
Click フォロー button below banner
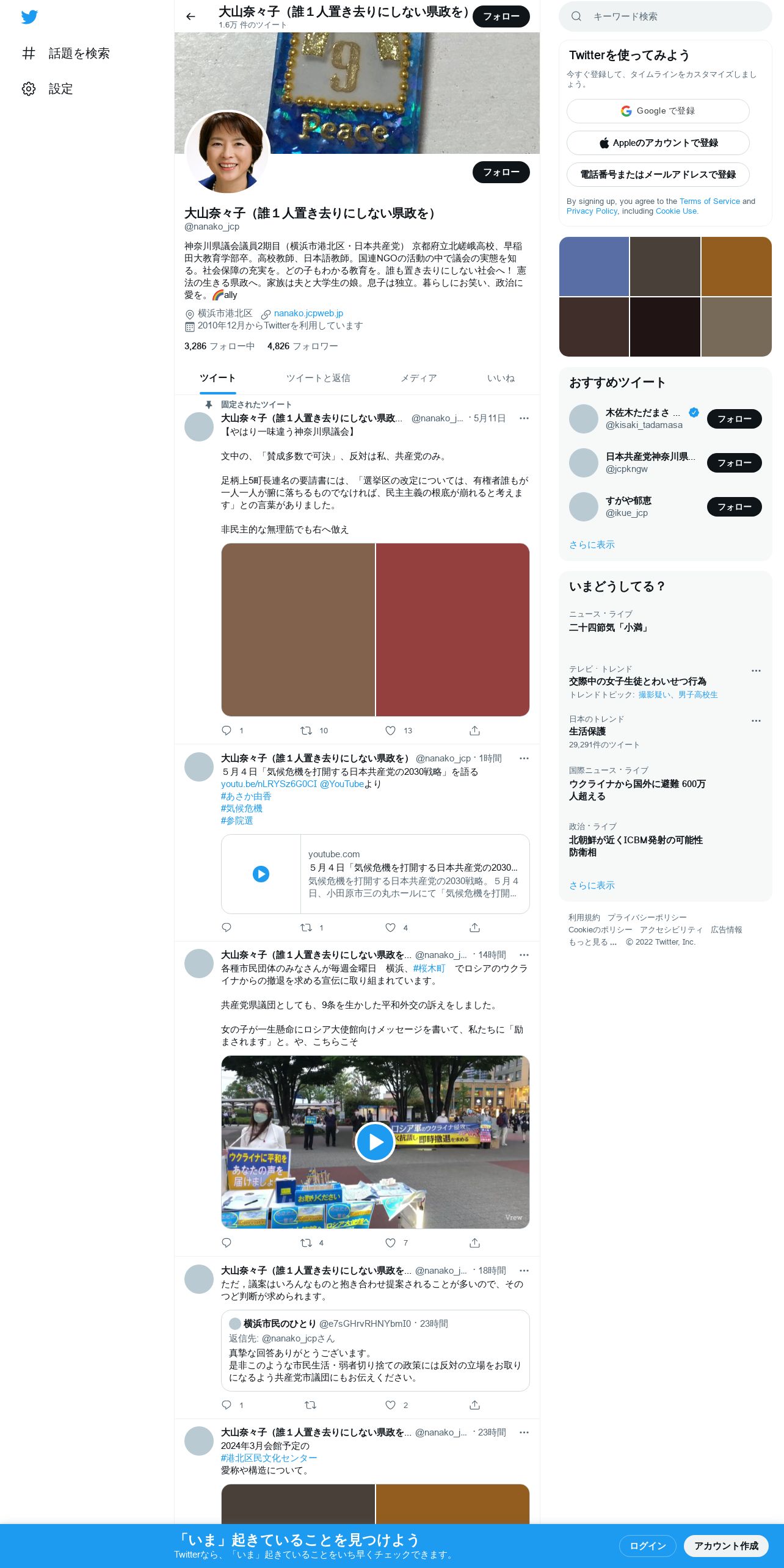(x=501, y=172)
